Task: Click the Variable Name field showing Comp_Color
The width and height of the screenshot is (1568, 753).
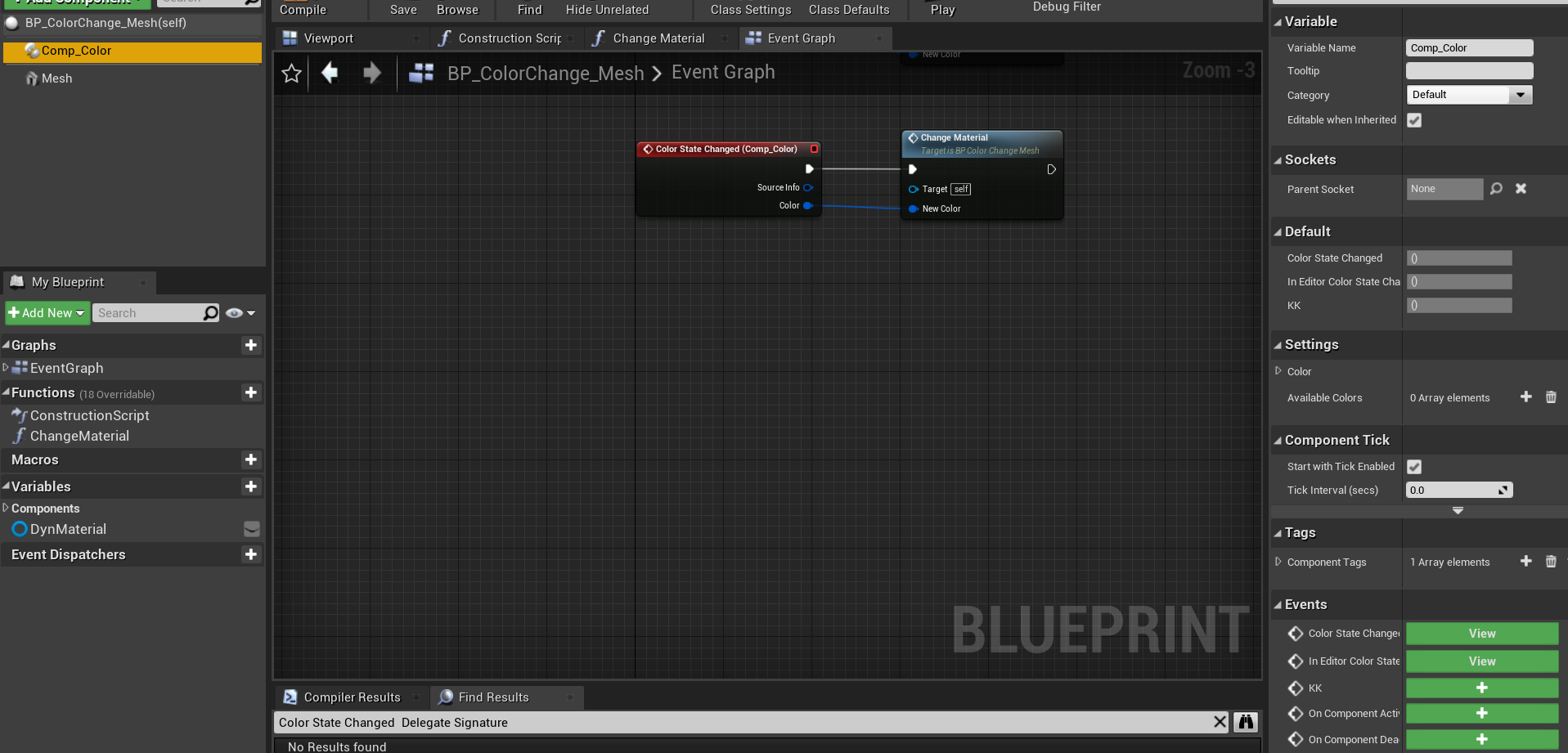Action: [1468, 47]
